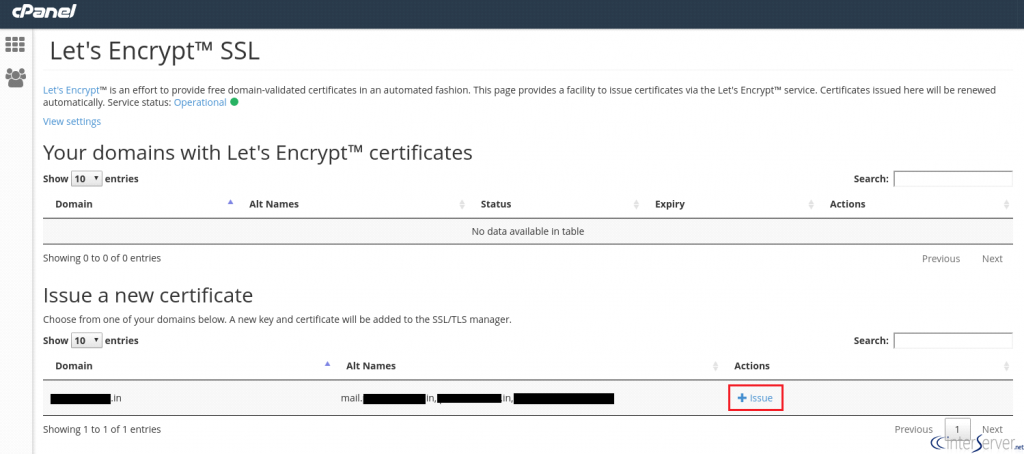Sort new certificate table Alt Names arrows
The image size is (1024, 454).
tap(716, 366)
